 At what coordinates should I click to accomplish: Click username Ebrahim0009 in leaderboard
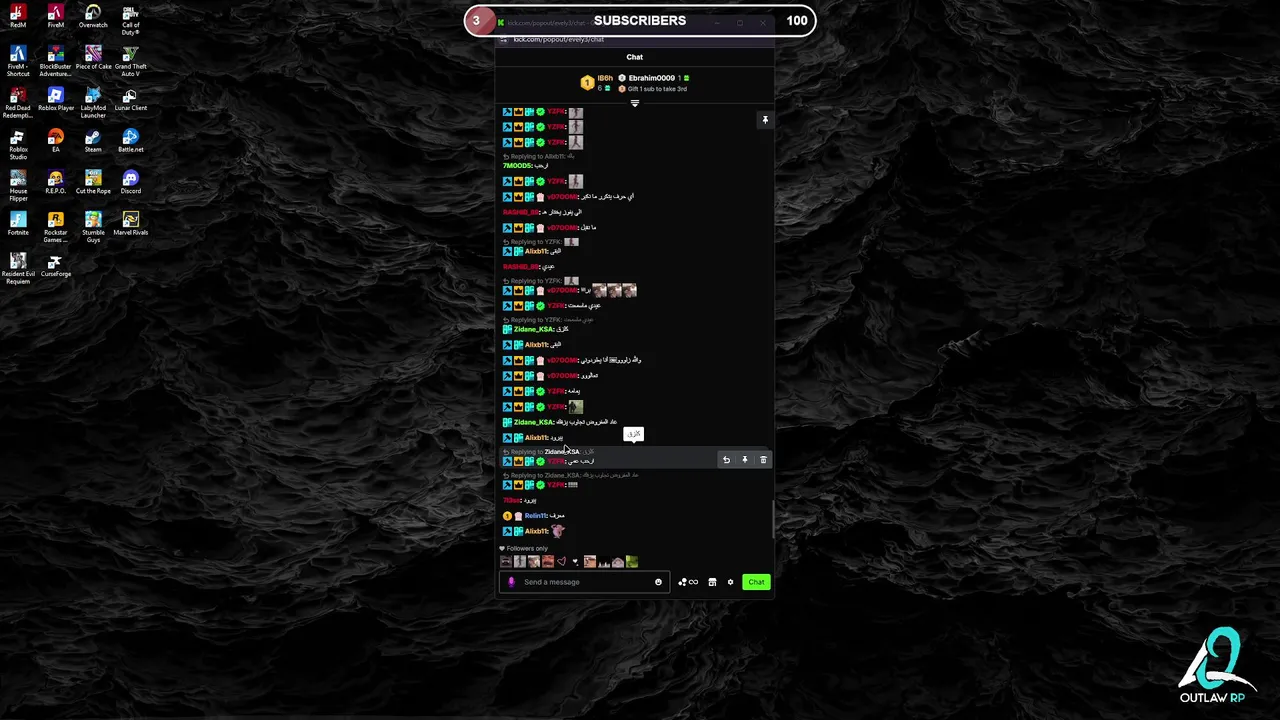click(x=651, y=78)
